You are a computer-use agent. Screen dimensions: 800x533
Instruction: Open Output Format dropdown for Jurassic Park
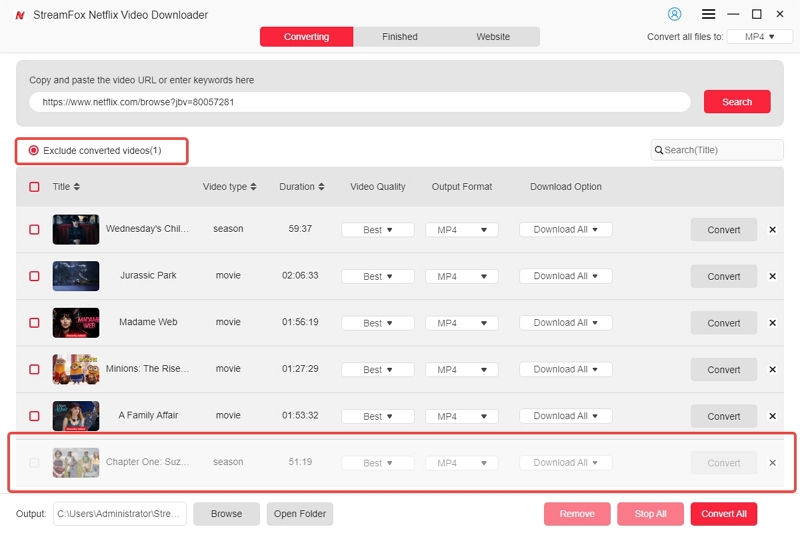click(x=462, y=276)
